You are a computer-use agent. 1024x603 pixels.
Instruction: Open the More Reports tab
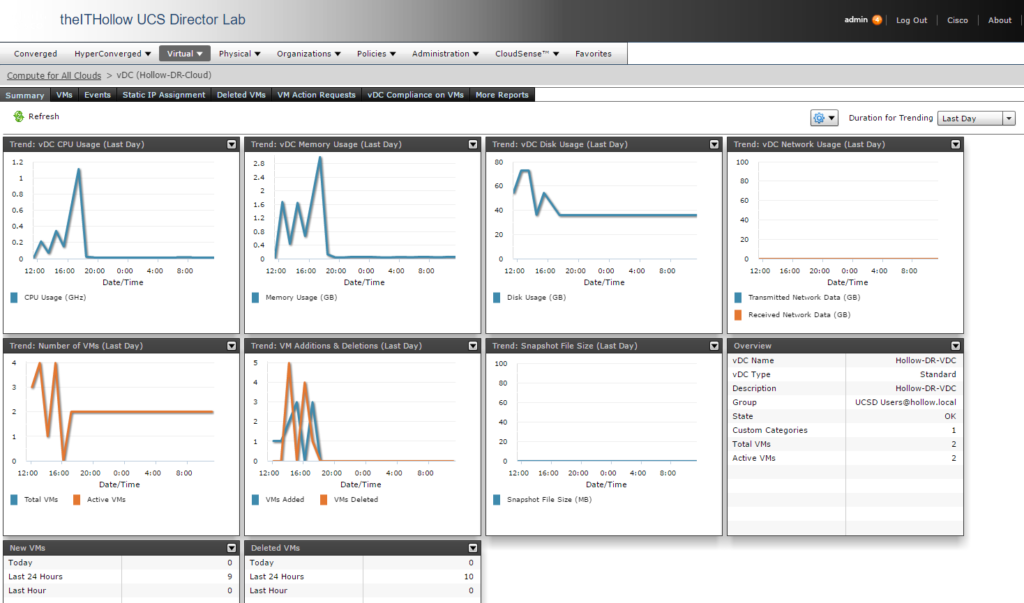pos(502,95)
